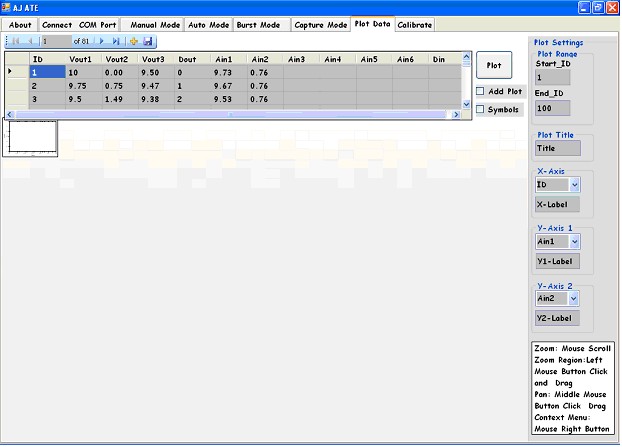Switch to the About tab
Screen dimensions: 622x447
pyautogui.click(x=20, y=25)
